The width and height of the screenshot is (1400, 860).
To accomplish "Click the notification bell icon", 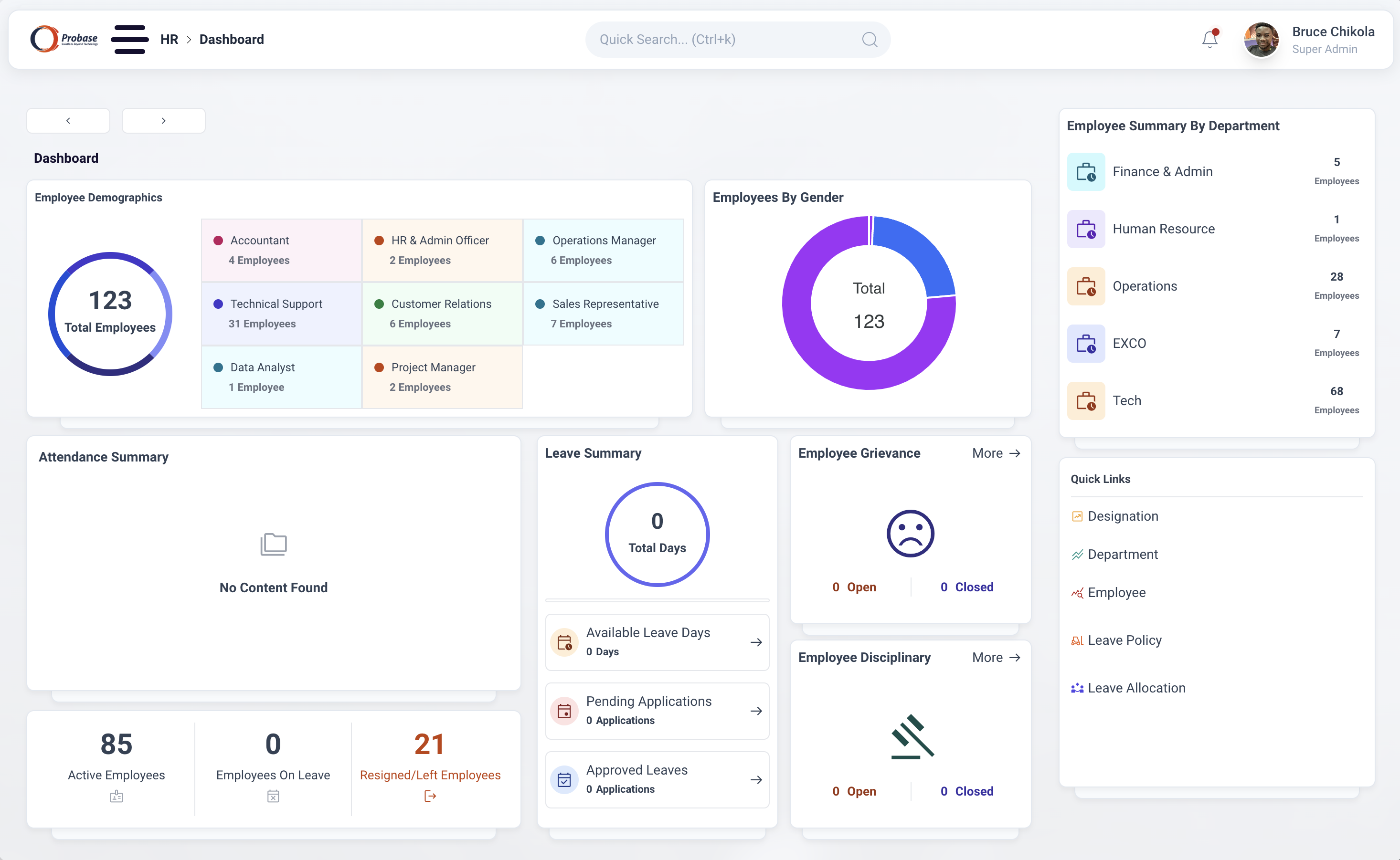I will [1209, 39].
